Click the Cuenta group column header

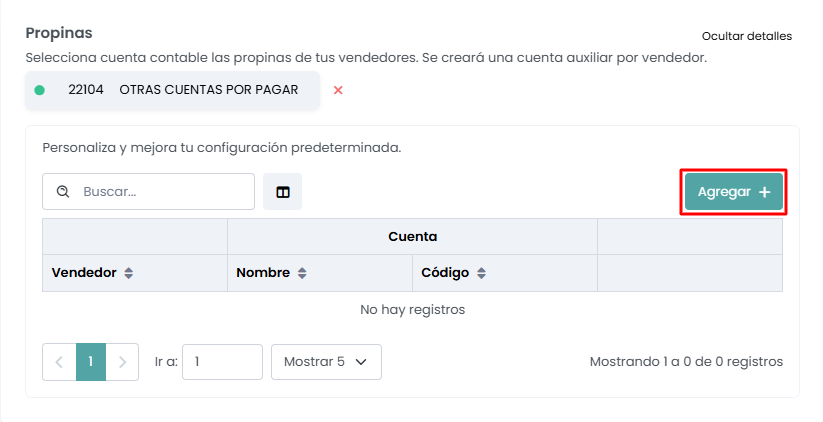click(412, 237)
